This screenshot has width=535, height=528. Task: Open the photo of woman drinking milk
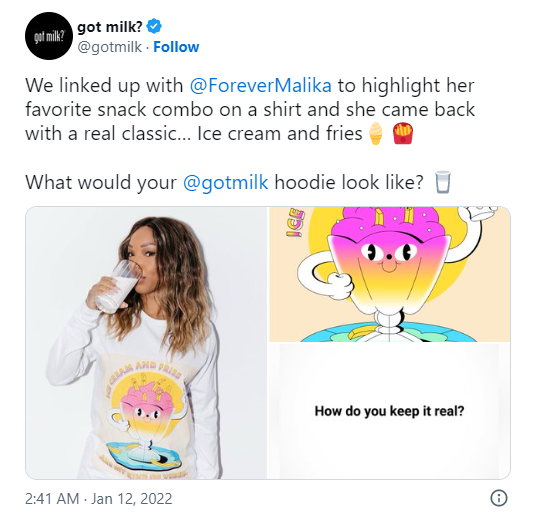tap(146, 343)
